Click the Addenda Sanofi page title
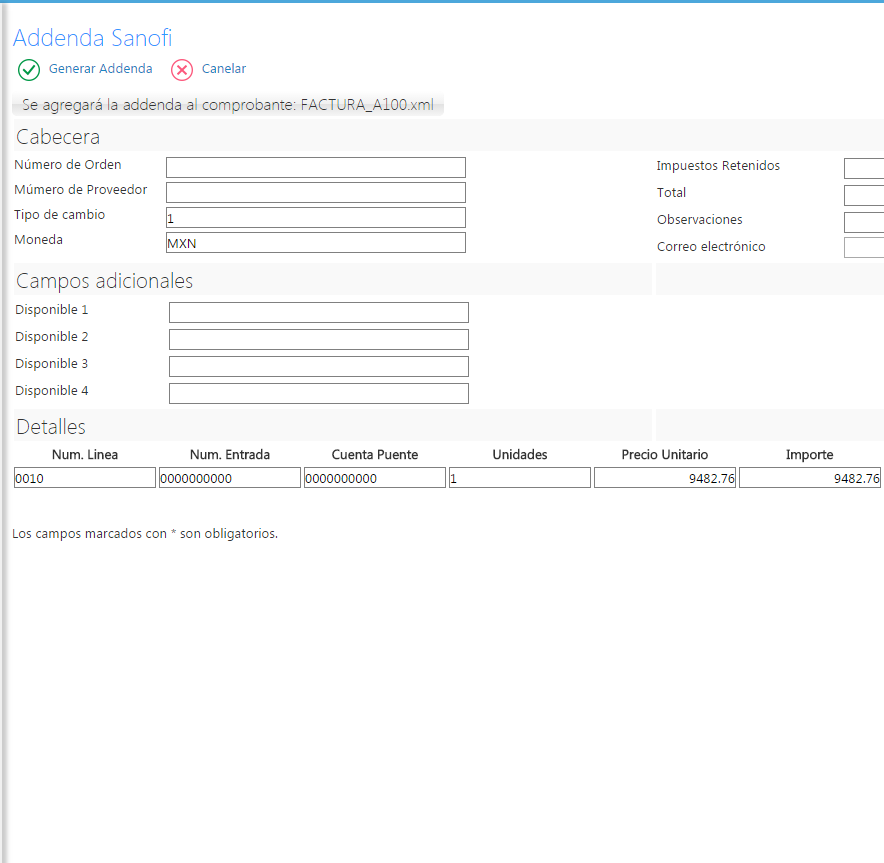Viewport: 884px width, 863px height. click(92, 38)
